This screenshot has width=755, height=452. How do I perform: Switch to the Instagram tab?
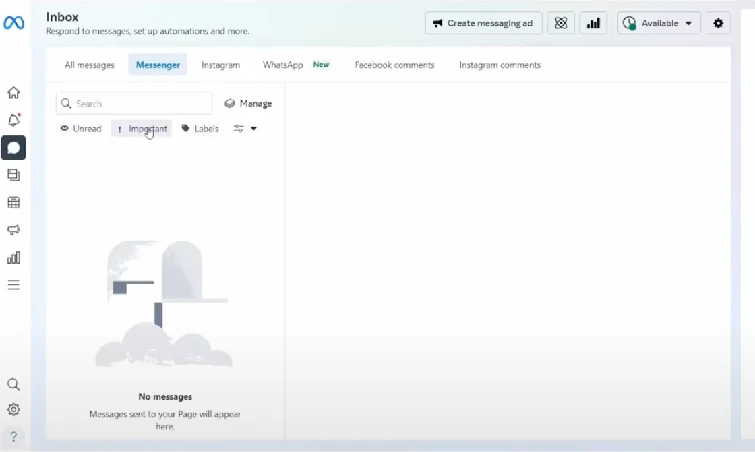point(221,65)
